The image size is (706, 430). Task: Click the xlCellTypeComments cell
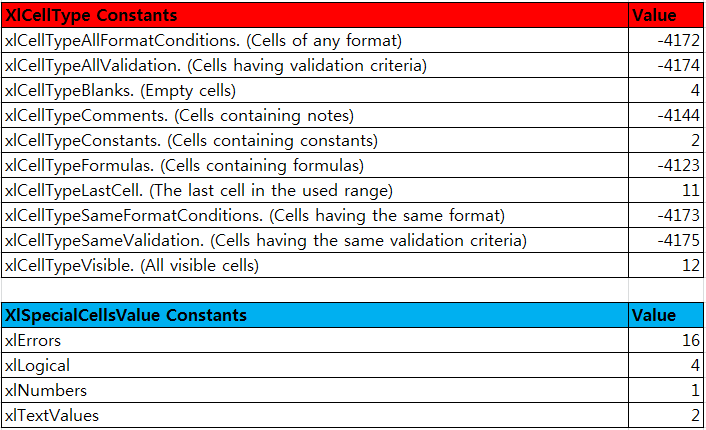point(315,115)
